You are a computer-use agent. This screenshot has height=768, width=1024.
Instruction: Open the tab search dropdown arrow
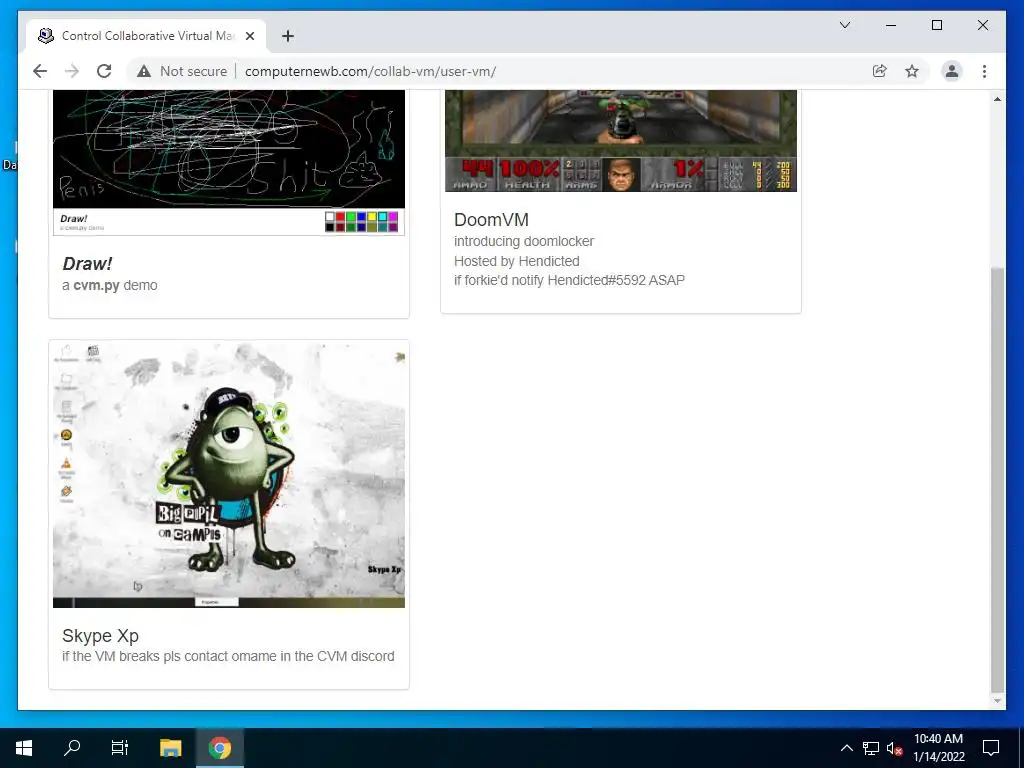(x=844, y=25)
